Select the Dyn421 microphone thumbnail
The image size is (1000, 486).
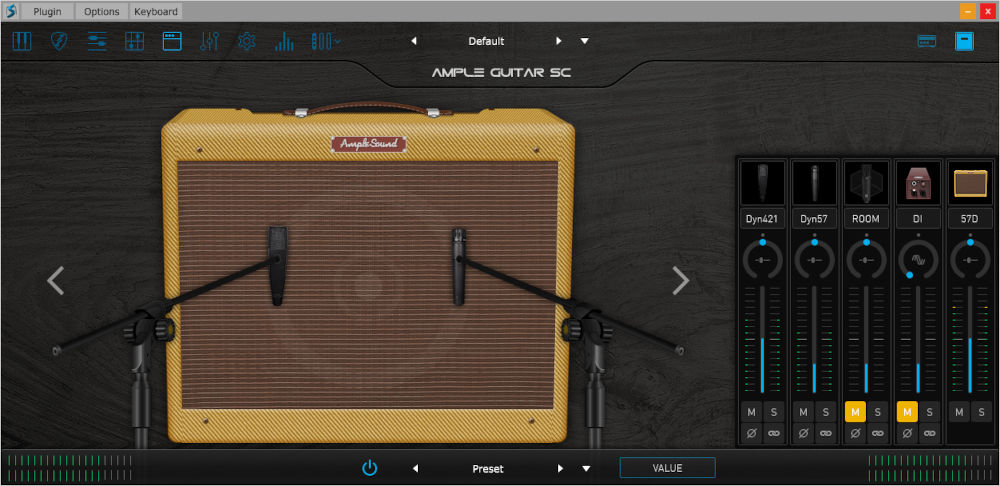coord(763,183)
